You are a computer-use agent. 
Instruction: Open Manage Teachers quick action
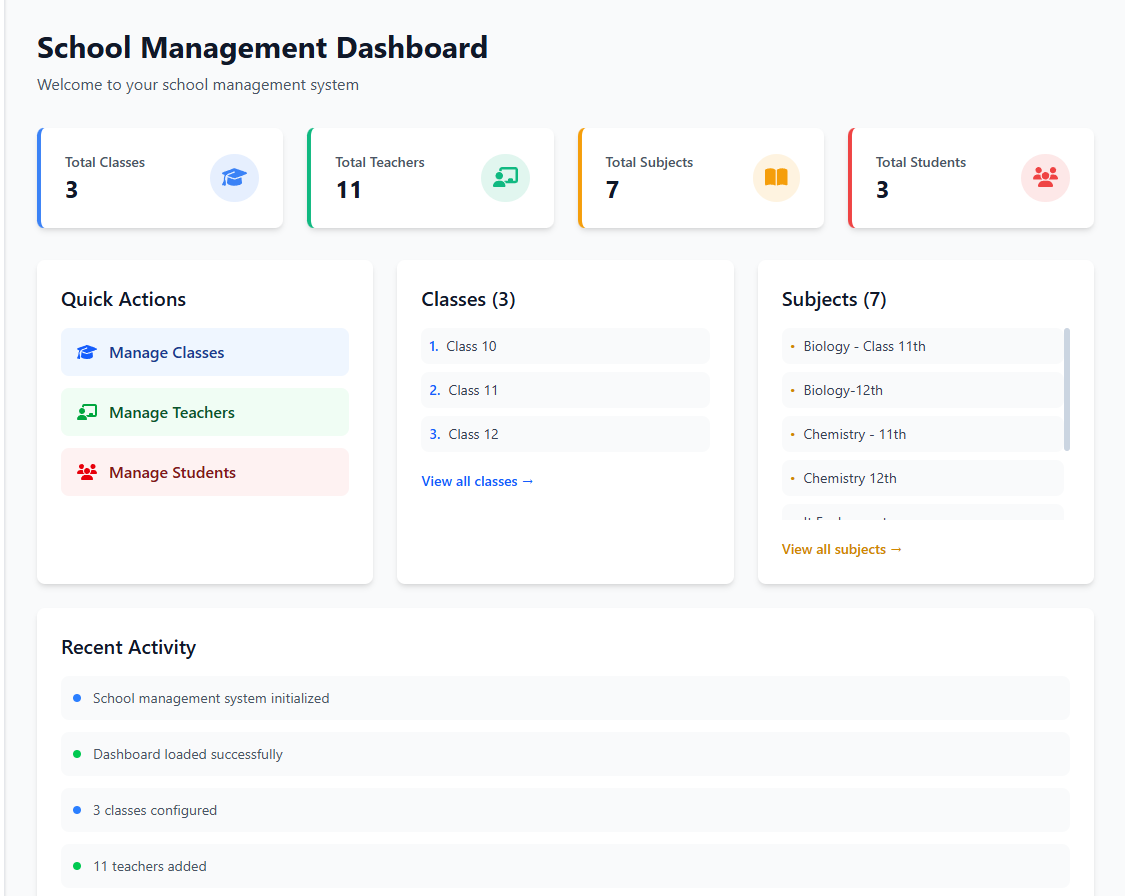click(x=204, y=412)
